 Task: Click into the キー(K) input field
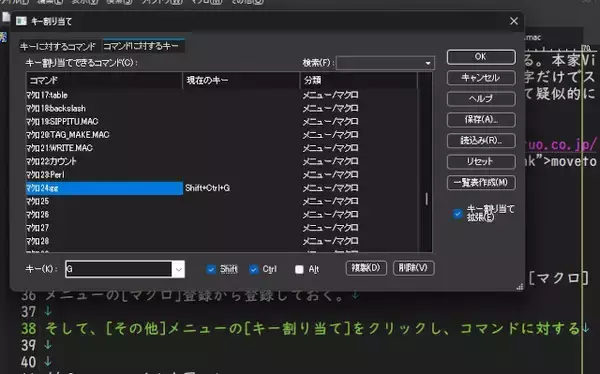point(119,269)
